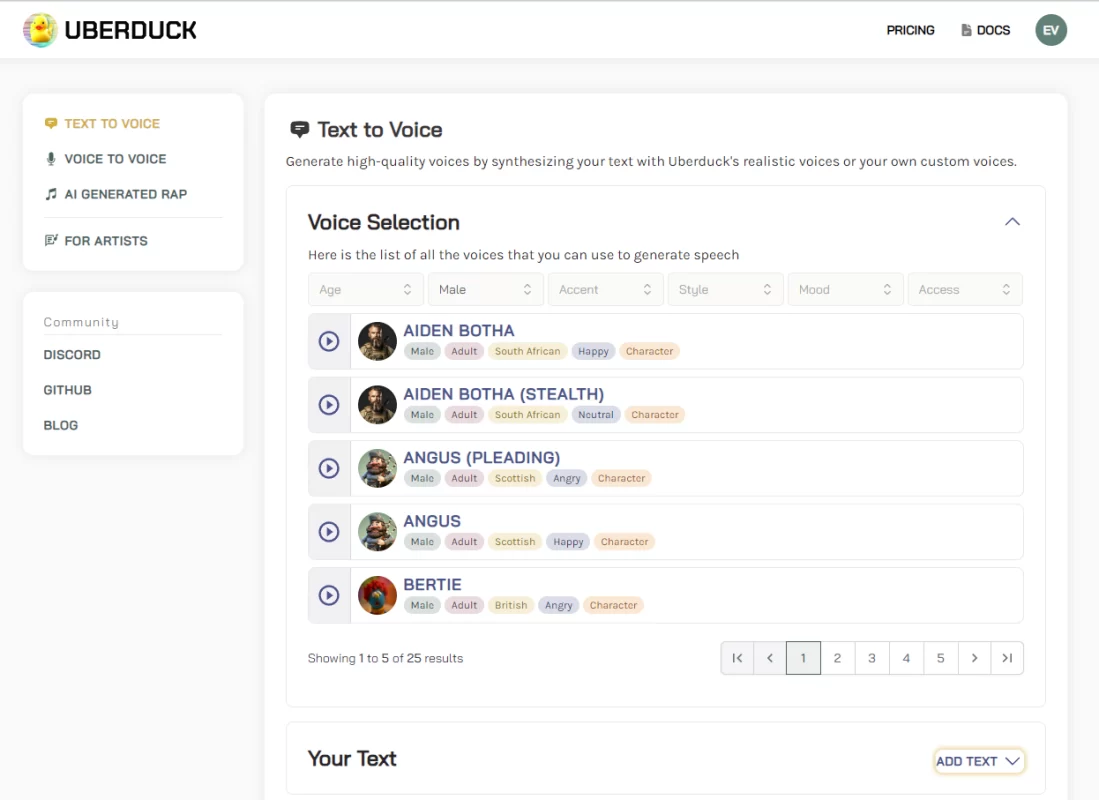
Task: Open the Access filter dropdown
Action: tap(965, 290)
